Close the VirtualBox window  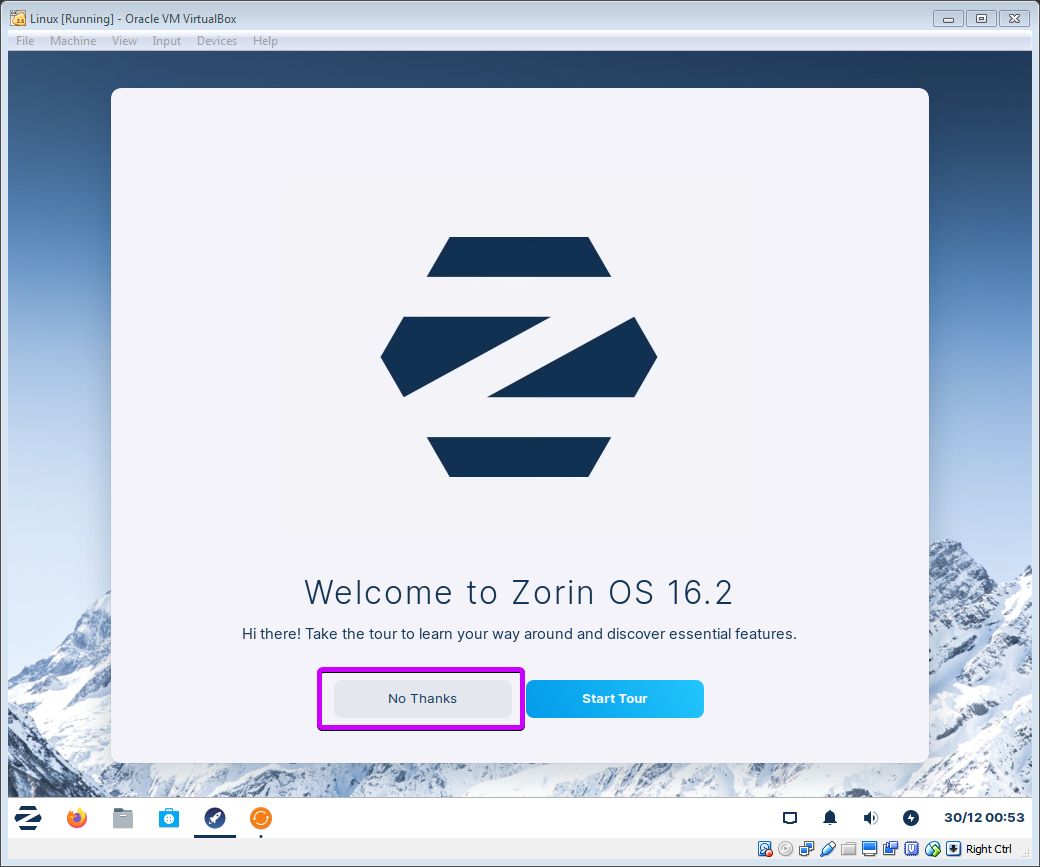point(1014,19)
